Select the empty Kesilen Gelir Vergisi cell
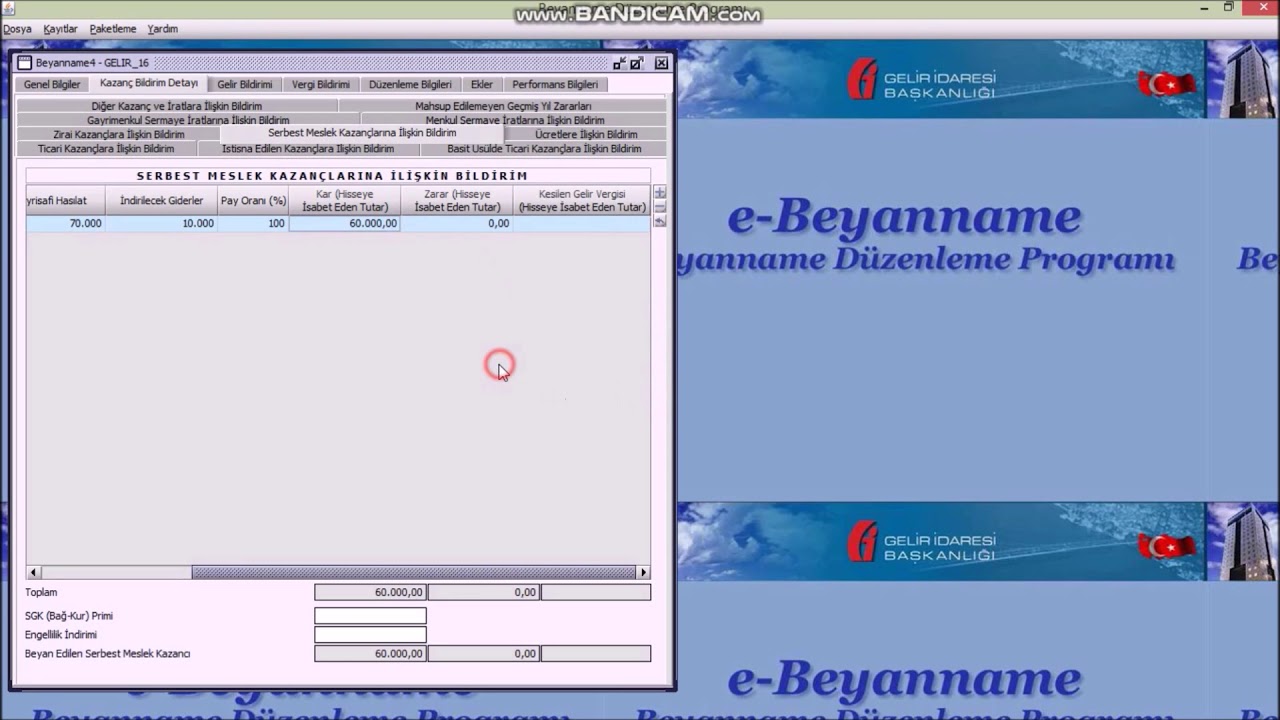 [x=581, y=224]
